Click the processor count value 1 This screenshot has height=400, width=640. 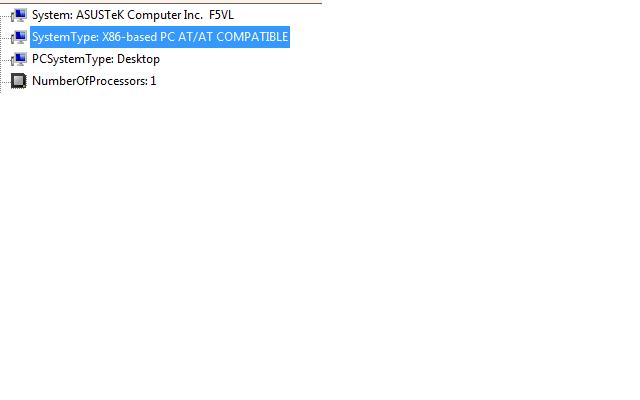153,81
